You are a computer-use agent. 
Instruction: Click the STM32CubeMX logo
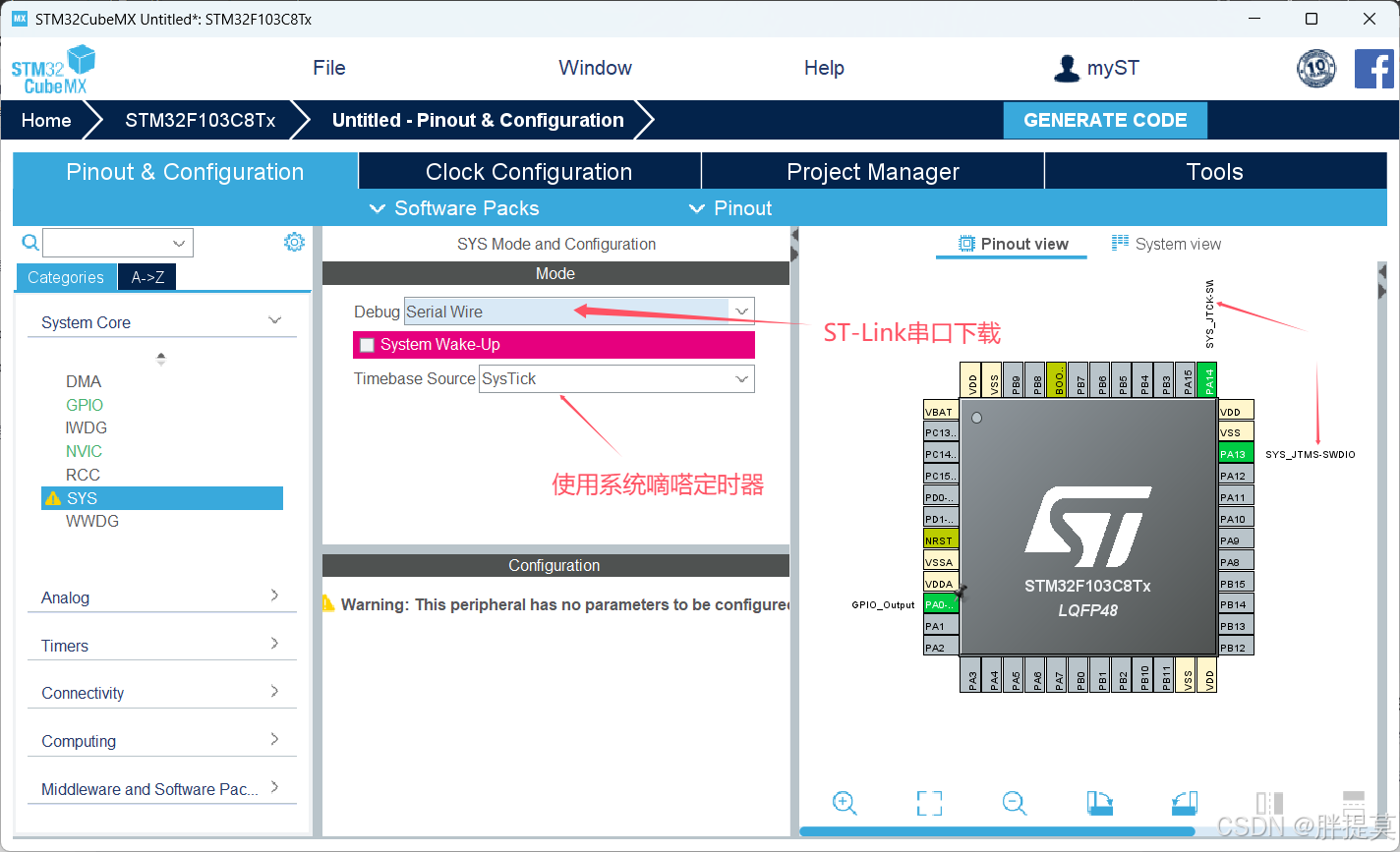click(x=53, y=69)
